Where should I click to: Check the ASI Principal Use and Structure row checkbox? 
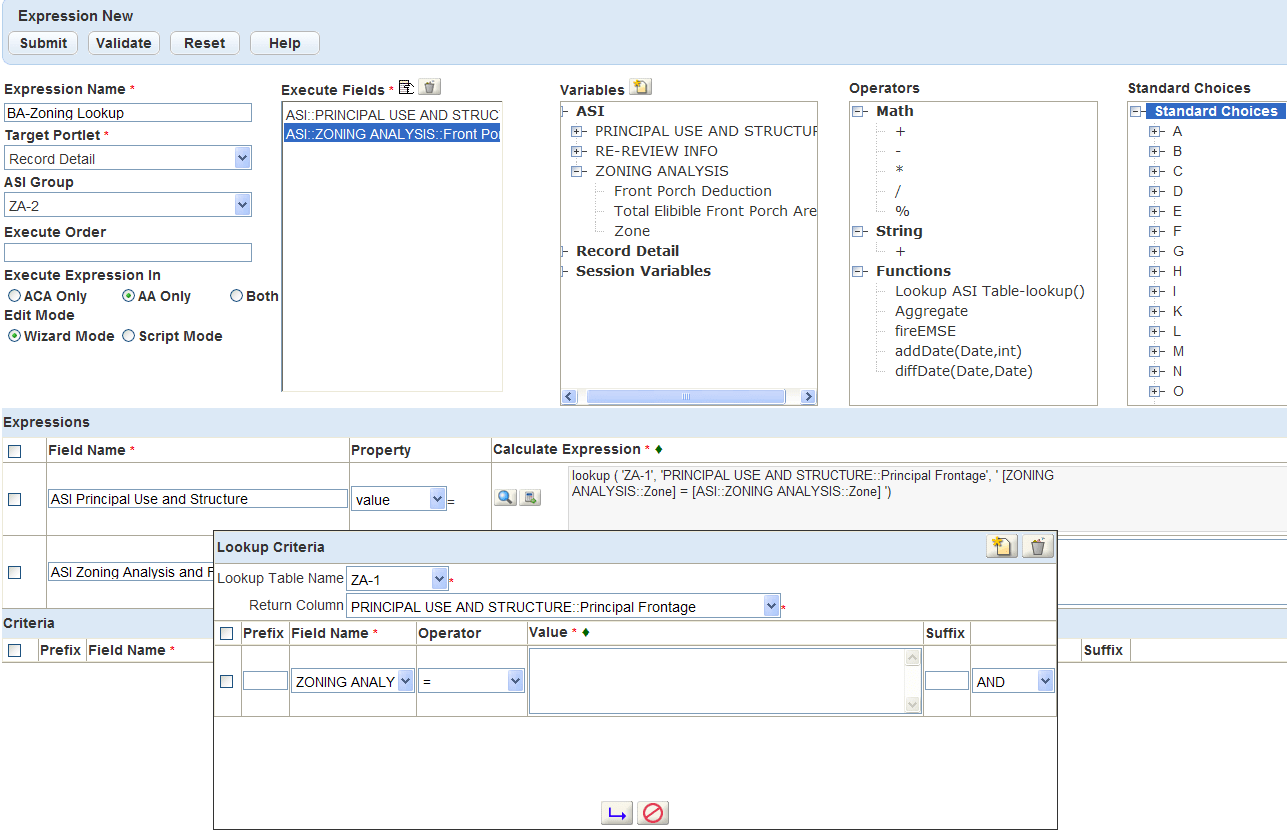click(x=15, y=499)
